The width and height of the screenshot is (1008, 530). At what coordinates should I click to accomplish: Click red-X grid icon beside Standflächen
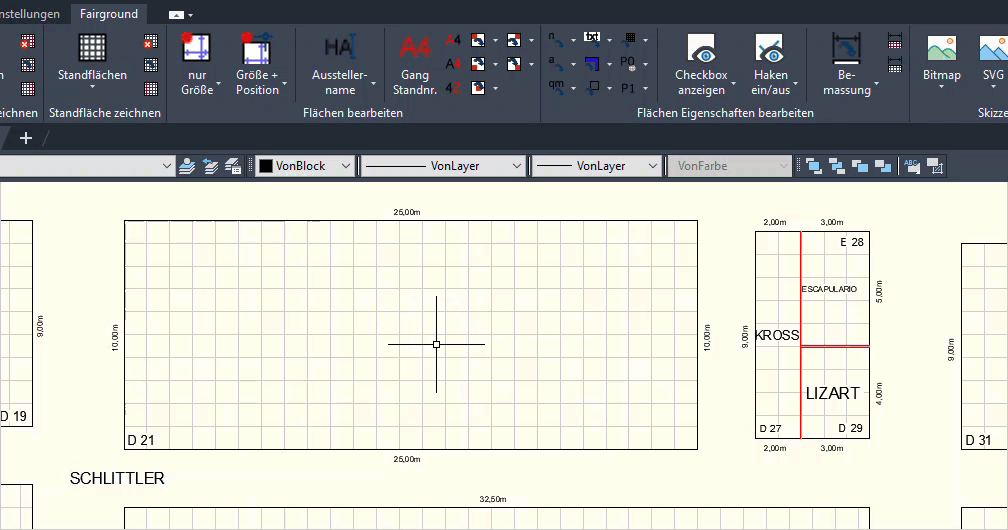point(150,42)
